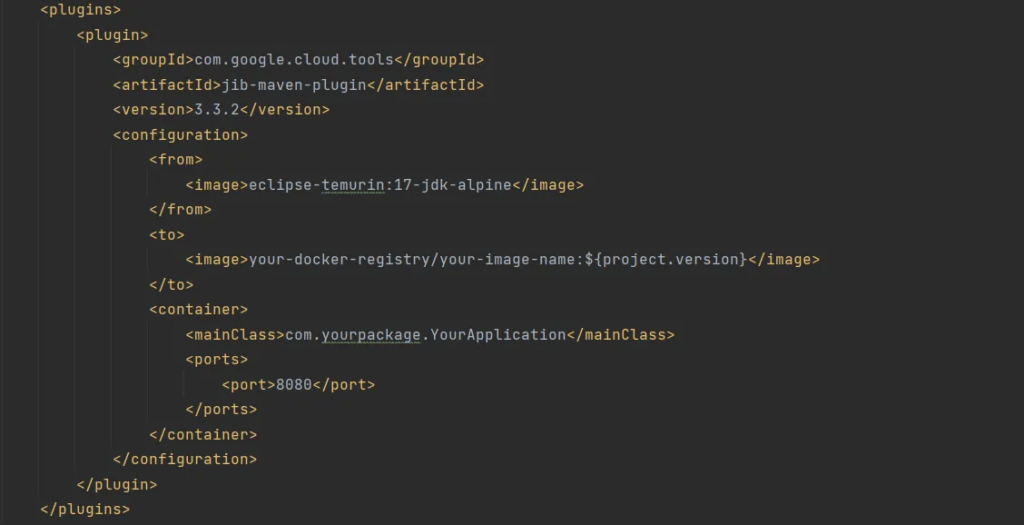Click the closing </ports> tag
Viewport: 1024px width, 525px height.
coord(221,410)
